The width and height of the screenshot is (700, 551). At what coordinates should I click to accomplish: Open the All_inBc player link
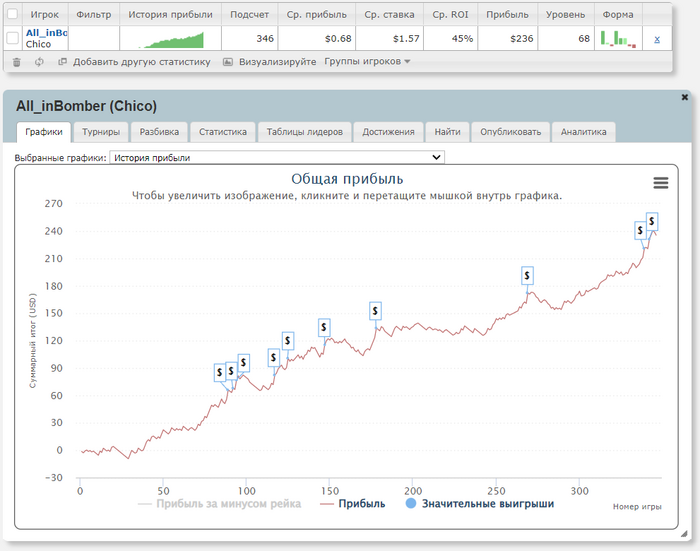click(x=46, y=33)
